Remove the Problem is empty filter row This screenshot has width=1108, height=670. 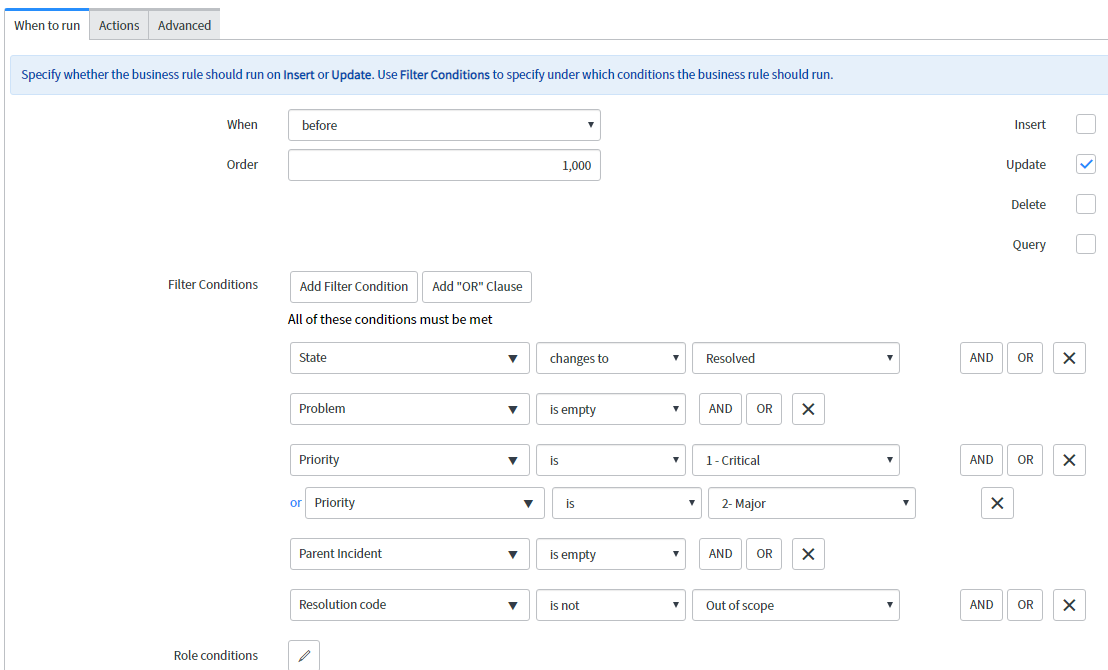[808, 408]
